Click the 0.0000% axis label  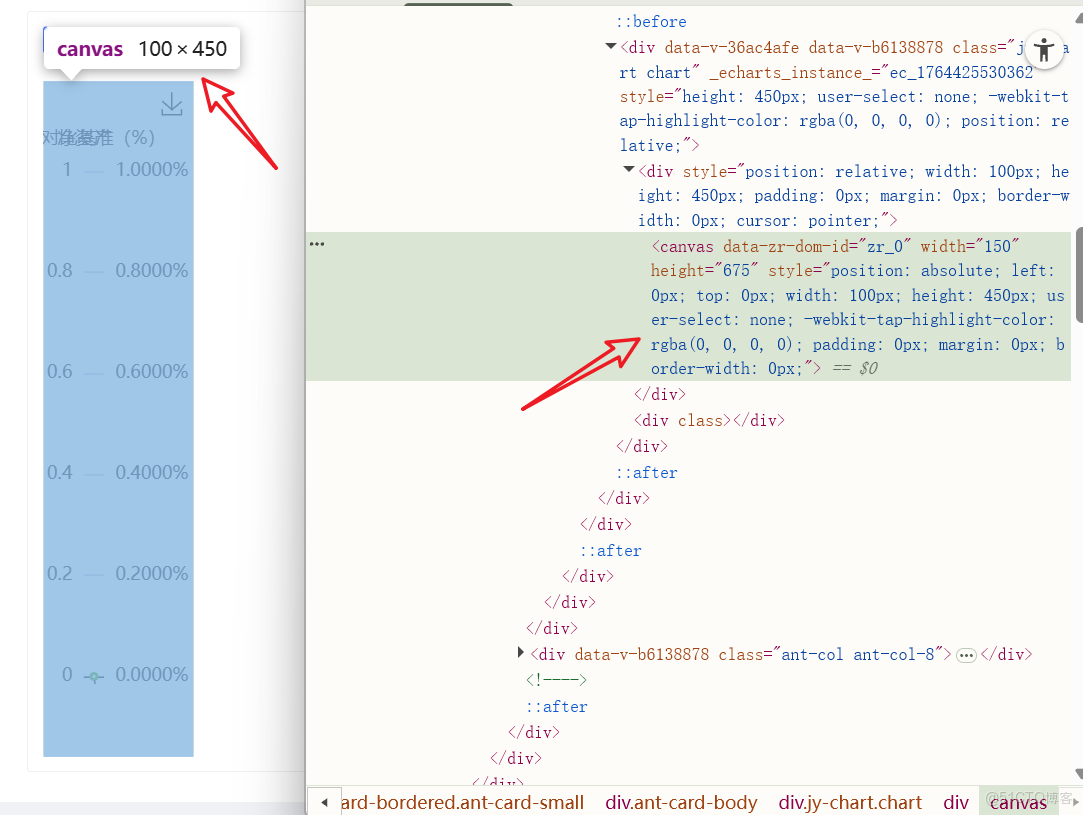152,674
